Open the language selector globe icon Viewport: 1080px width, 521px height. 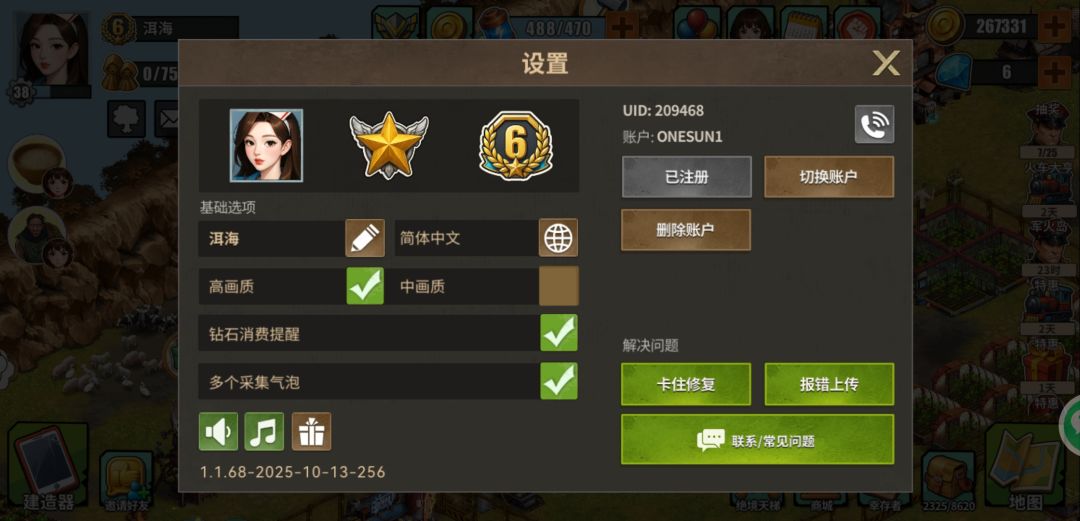[558, 238]
